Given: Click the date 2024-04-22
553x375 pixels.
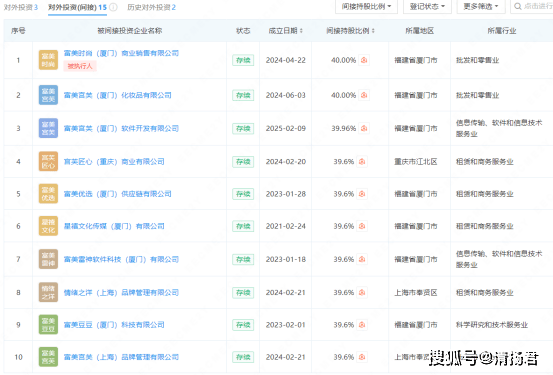Looking at the screenshot, I should [x=286, y=60].
